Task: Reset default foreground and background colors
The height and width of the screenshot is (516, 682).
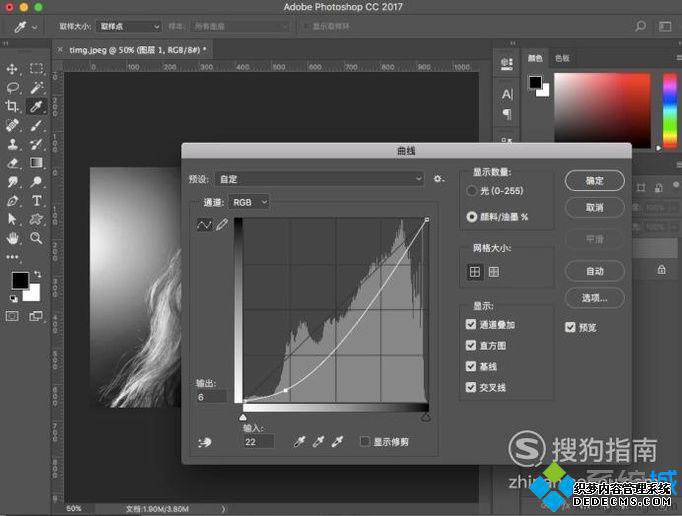Action: pos(13,298)
